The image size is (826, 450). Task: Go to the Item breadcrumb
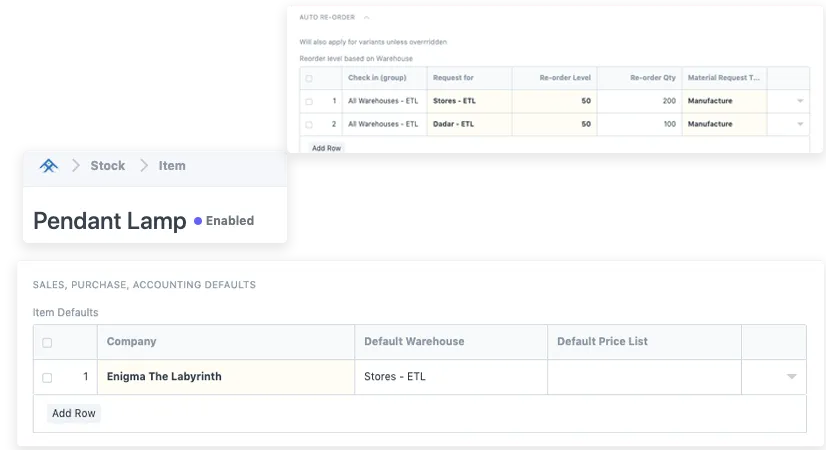172,166
